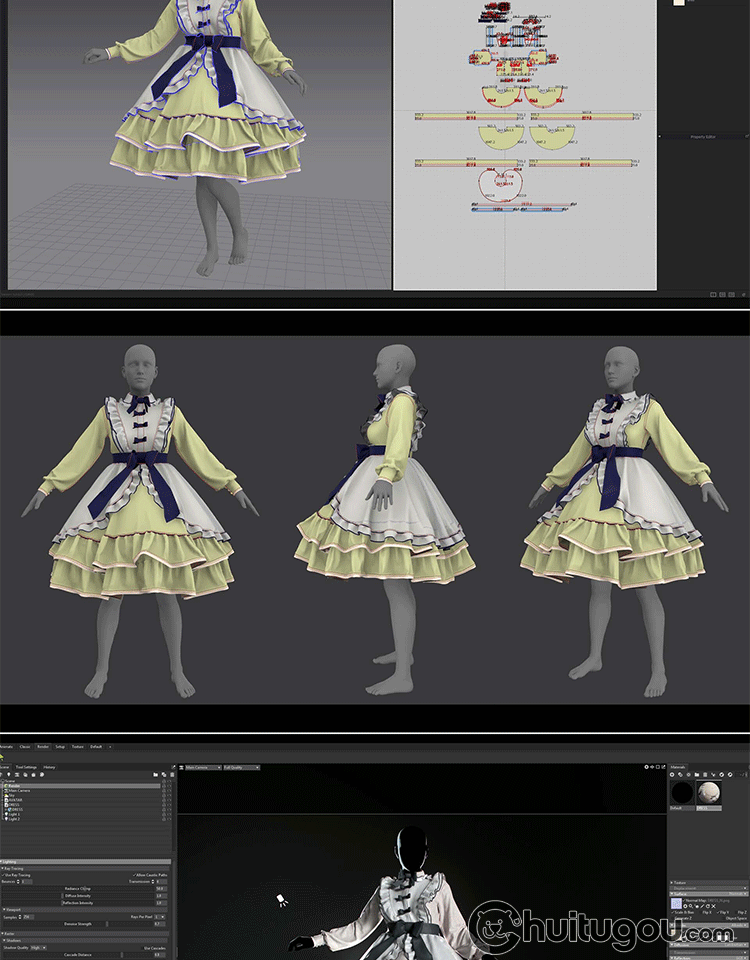This screenshot has width=750, height=960.
Task: Toggle Allow Caustic Paths checkbox
Action: [x=133, y=874]
